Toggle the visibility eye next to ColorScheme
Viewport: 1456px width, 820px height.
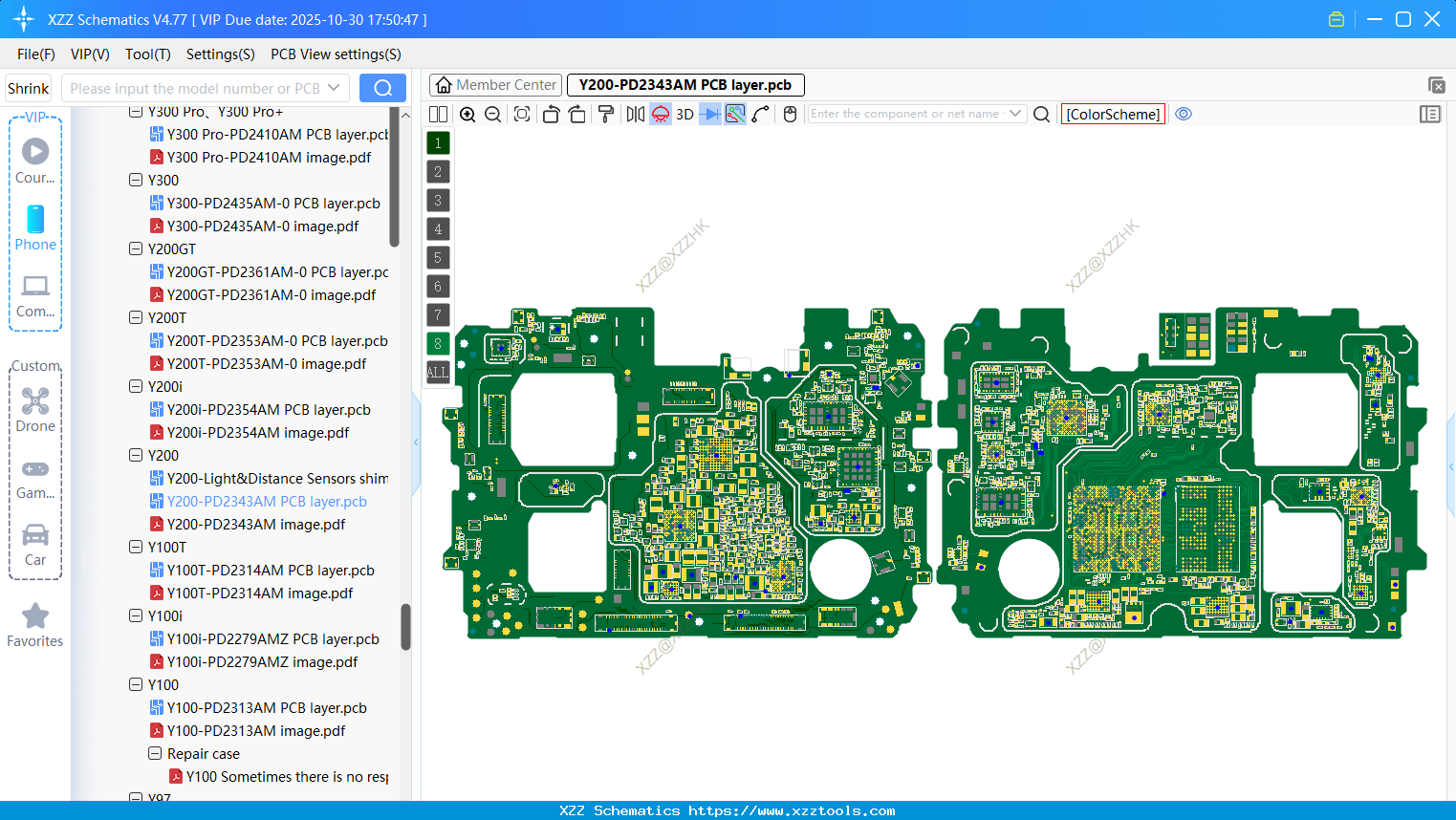(1184, 114)
